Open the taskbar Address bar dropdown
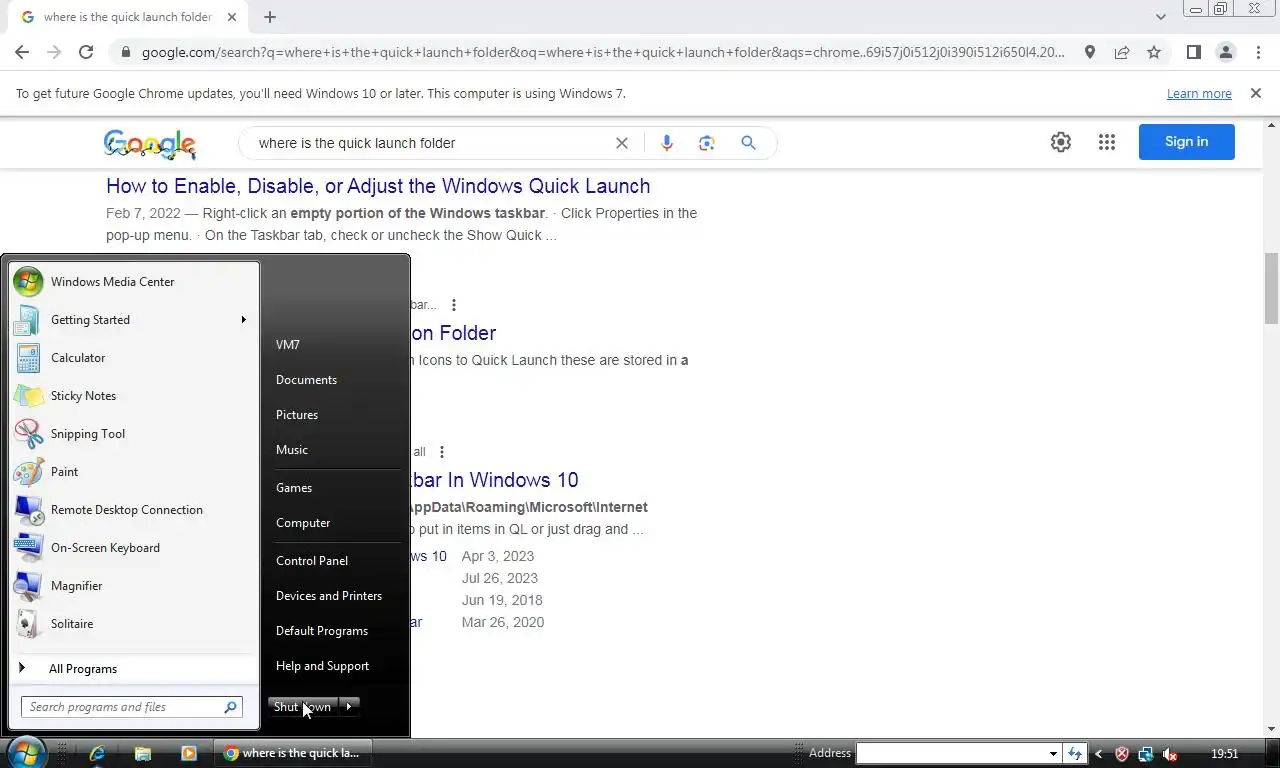The image size is (1280, 768). pos(1053,754)
